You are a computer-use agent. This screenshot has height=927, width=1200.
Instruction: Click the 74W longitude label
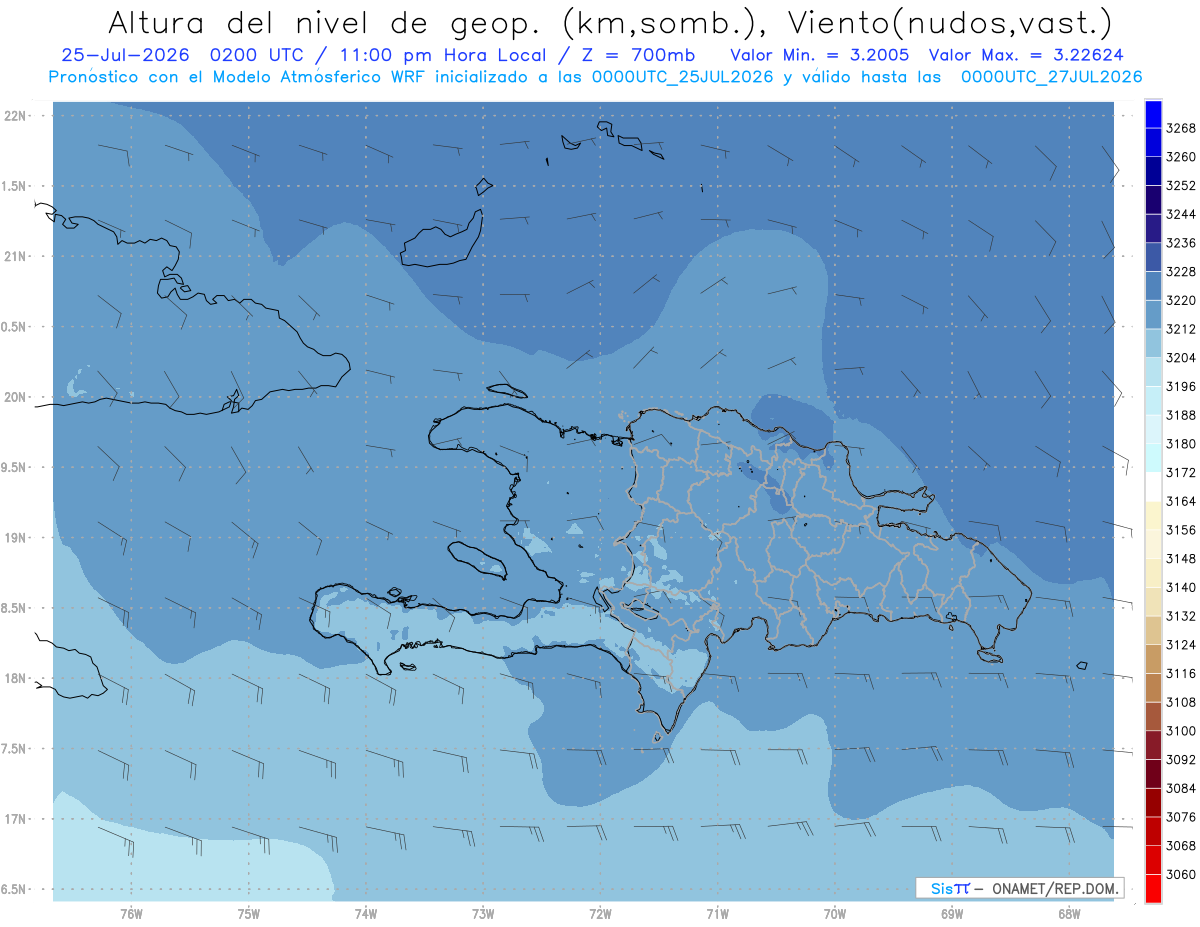coord(365,913)
